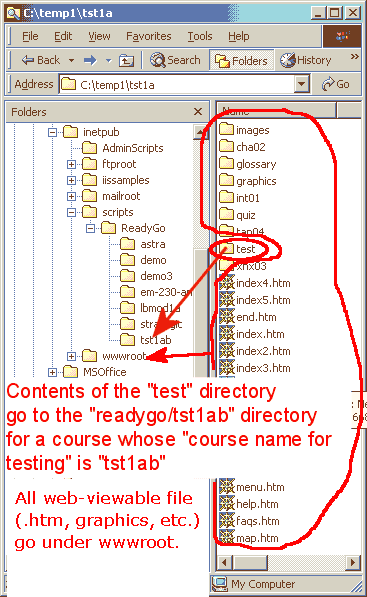Open the Tools menu

[199, 36]
